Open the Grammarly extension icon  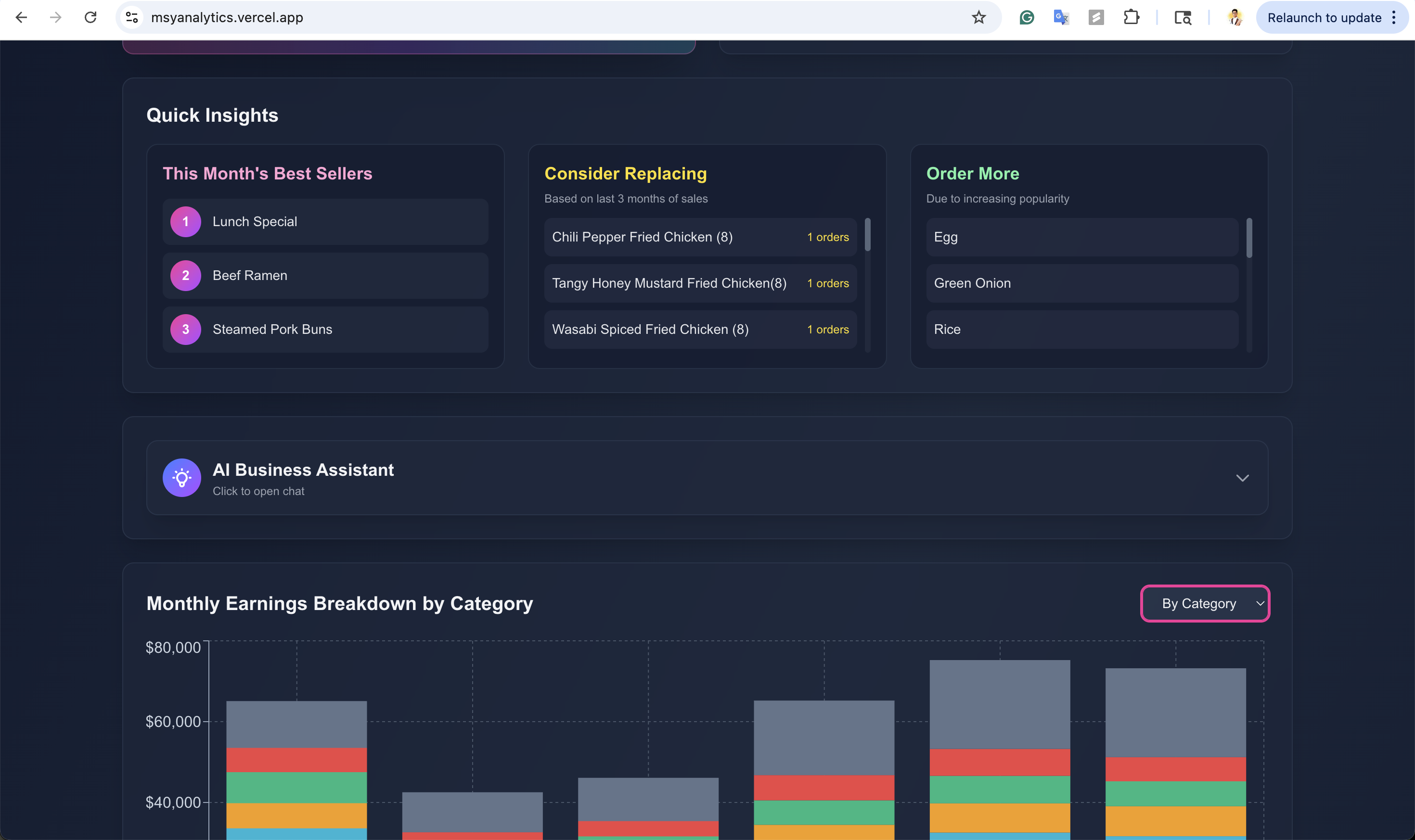1027,17
